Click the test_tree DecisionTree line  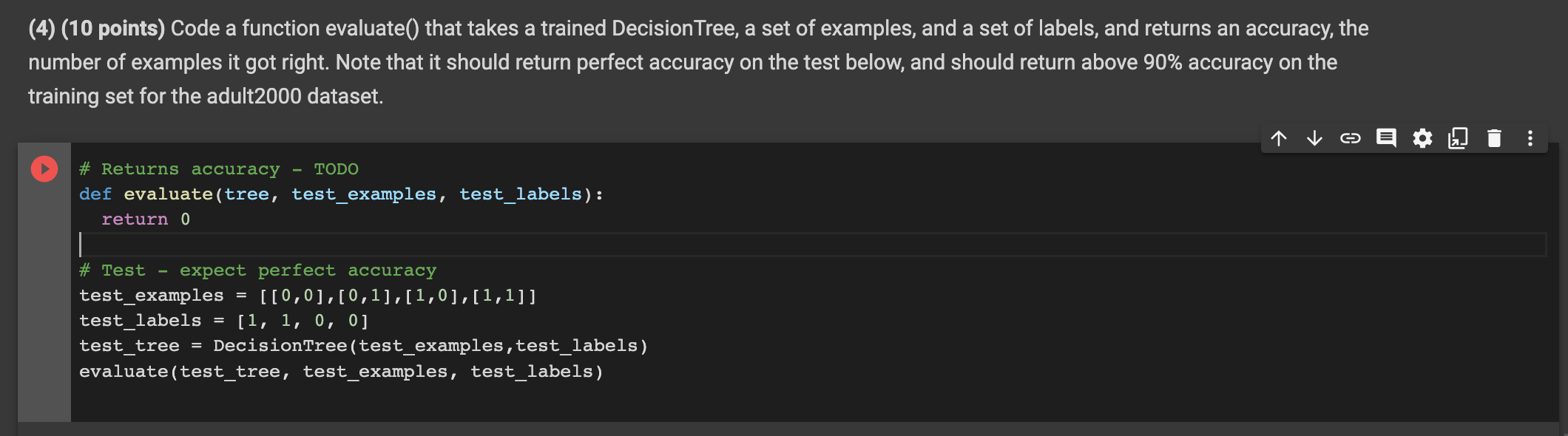pyautogui.click(x=363, y=346)
